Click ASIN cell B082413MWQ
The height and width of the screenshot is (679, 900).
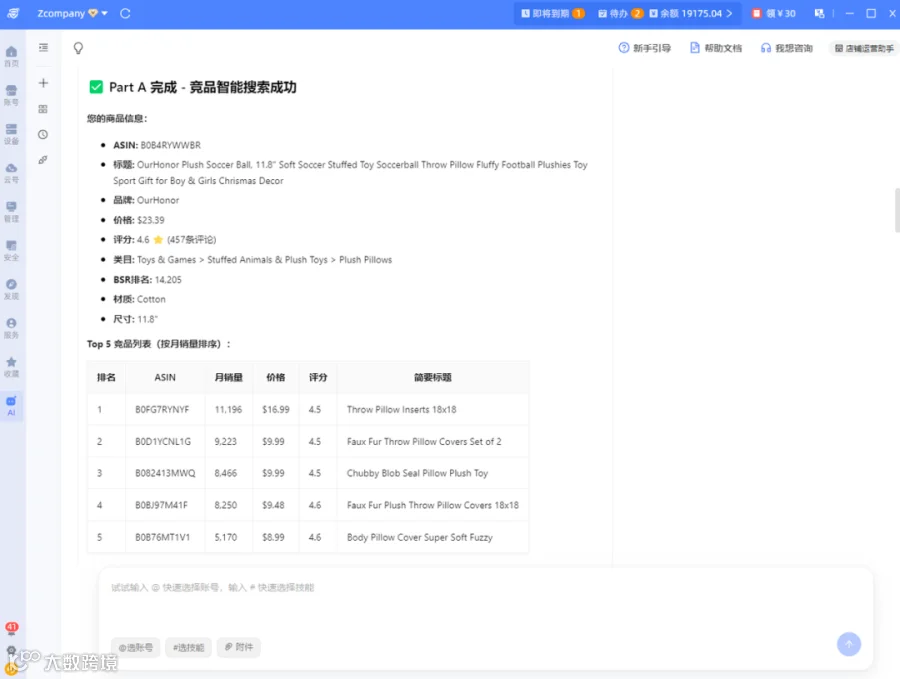165,473
